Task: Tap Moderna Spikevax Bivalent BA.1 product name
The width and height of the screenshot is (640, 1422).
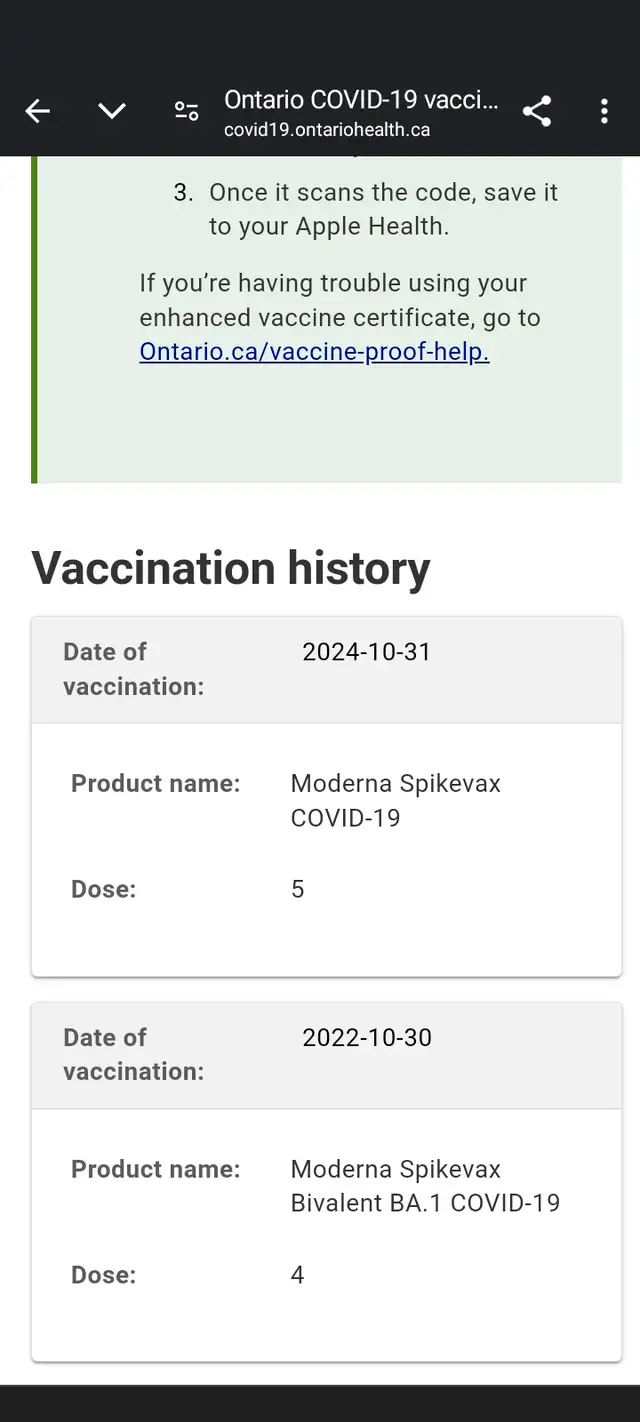Action: [426, 1186]
